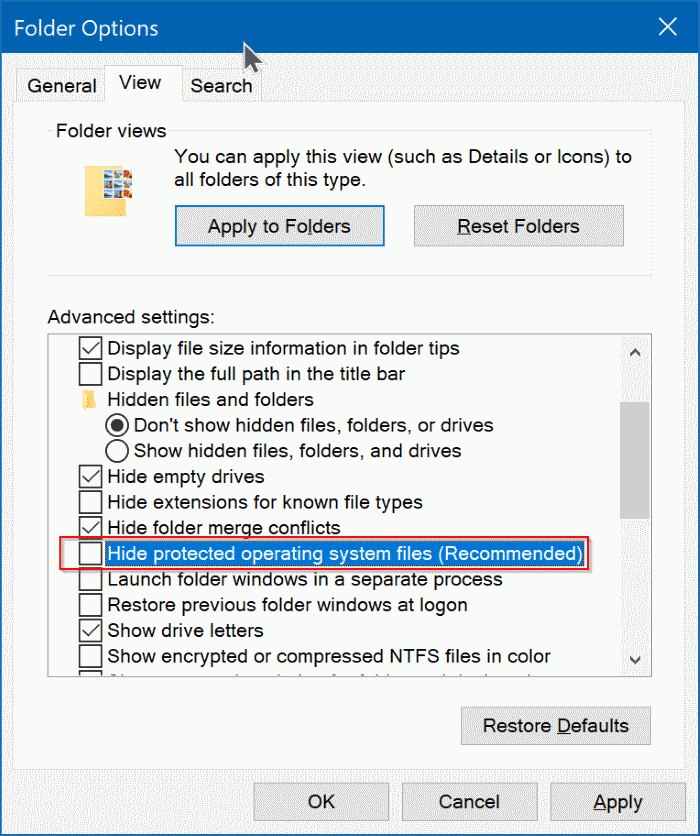Enable Display the full path in title bar
700x836 pixels.
point(90,374)
